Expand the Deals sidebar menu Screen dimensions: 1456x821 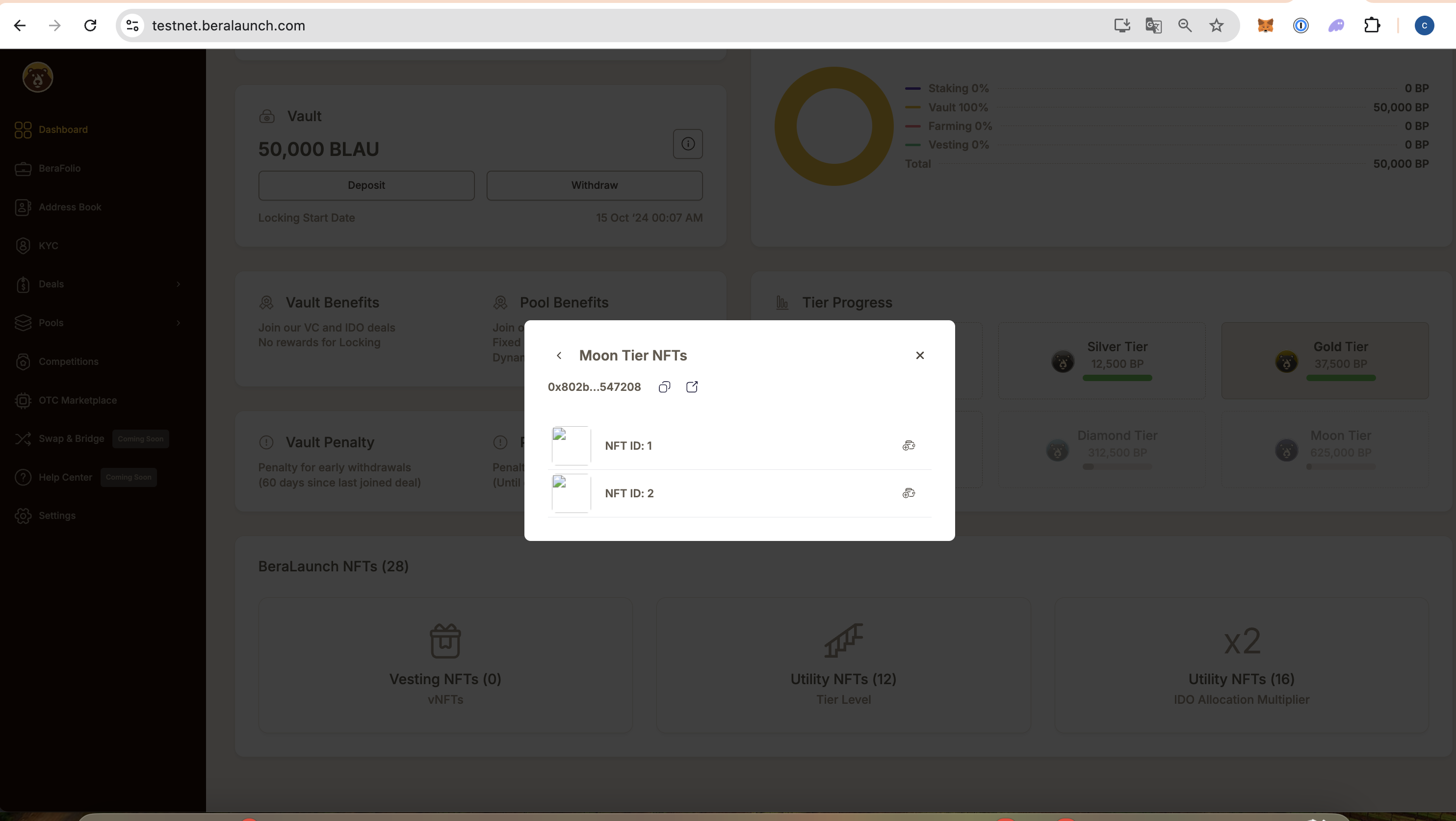click(x=99, y=284)
